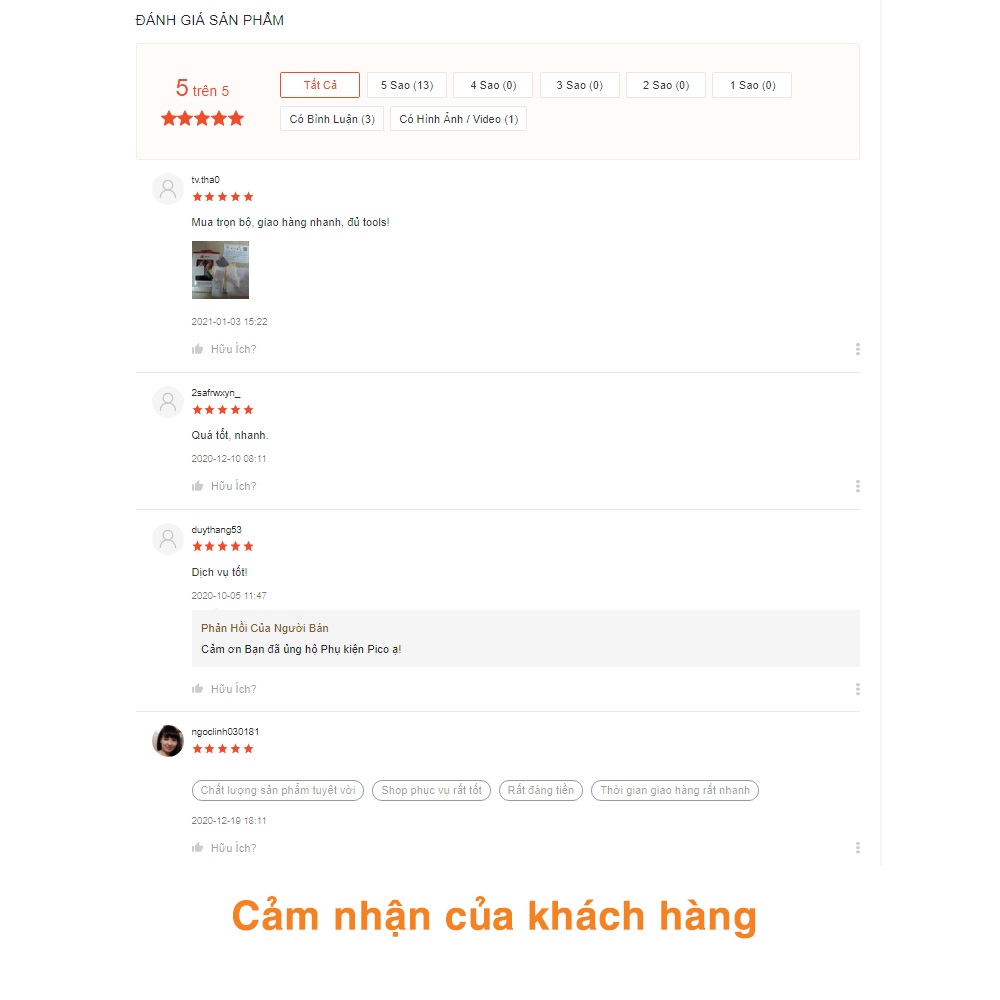
Task: Open more options for 2safrwxyn_ review
Action: [x=857, y=486]
